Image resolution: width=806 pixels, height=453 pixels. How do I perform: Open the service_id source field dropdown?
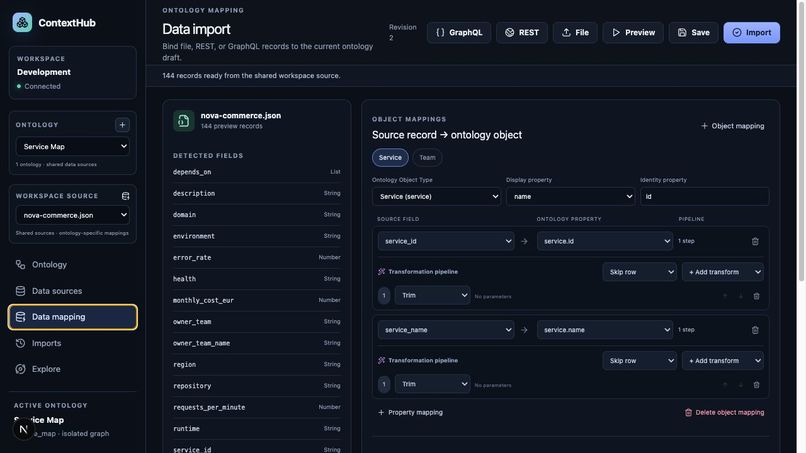point(446,241)
